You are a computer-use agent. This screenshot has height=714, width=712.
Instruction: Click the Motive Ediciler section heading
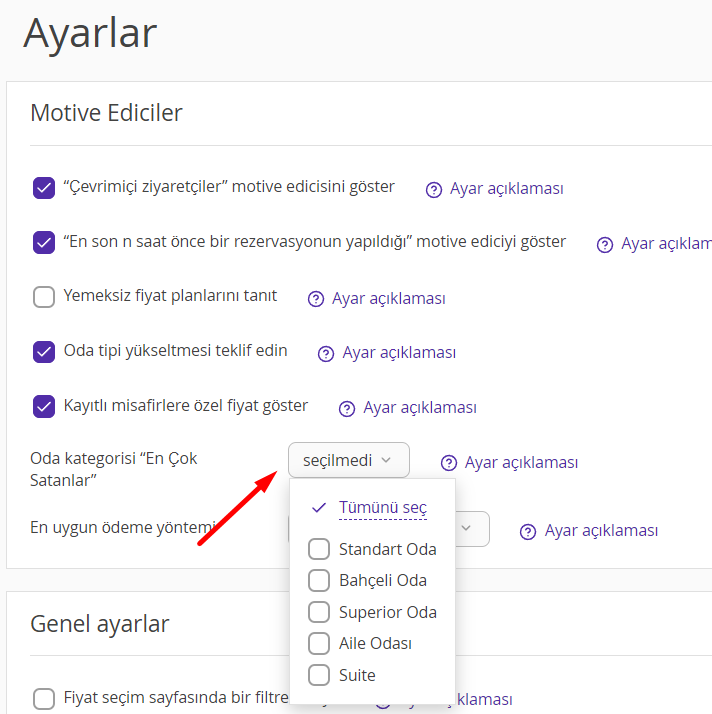click(106, 113)
